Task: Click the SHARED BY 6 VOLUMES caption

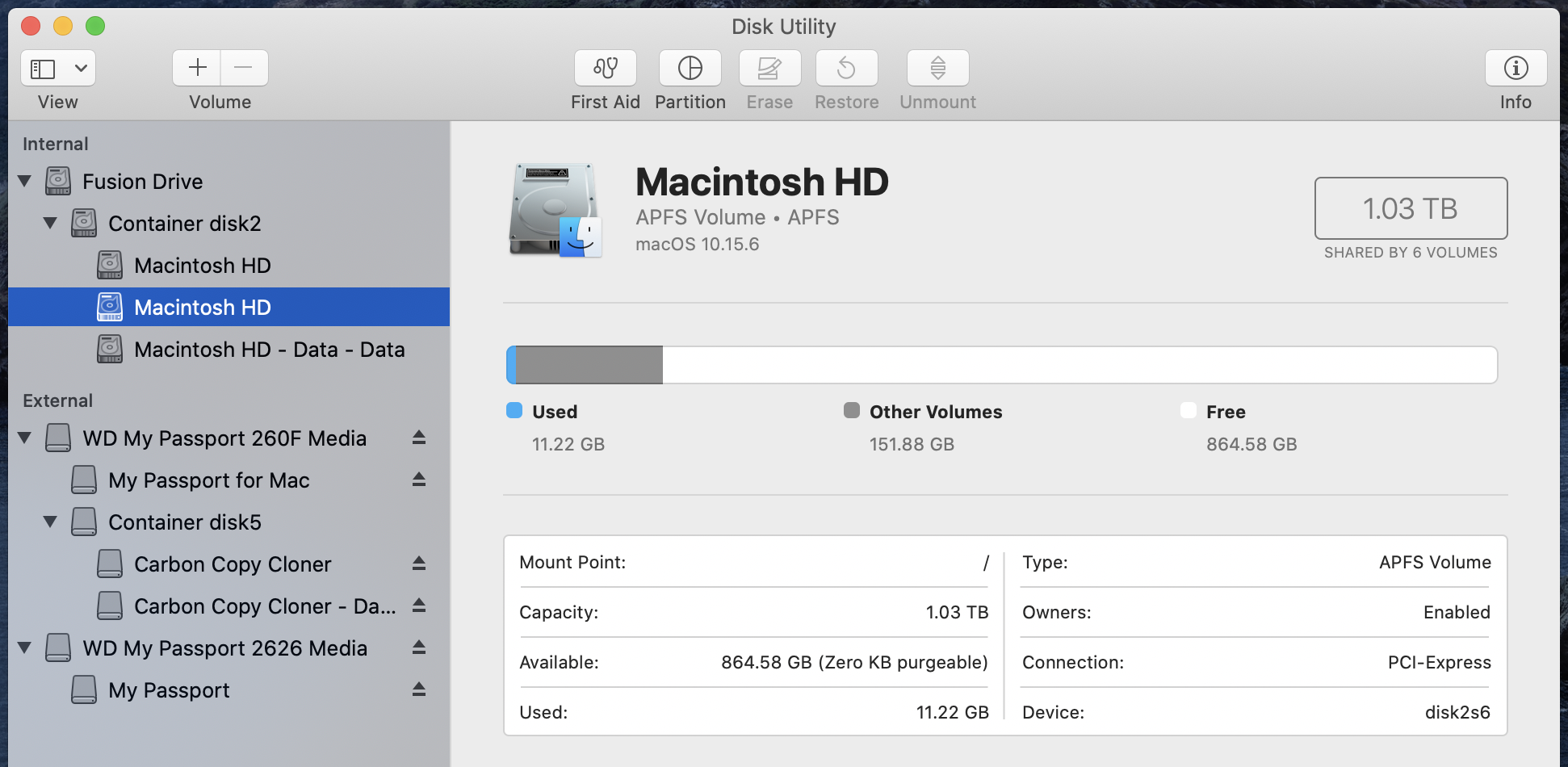Action: [1411, 253]
